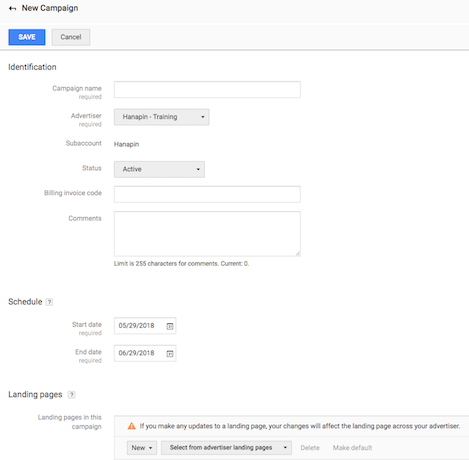The height and width of the screenshot is (460, 469).
Task: Click inside the Comments text area
Action: (207, 234)
